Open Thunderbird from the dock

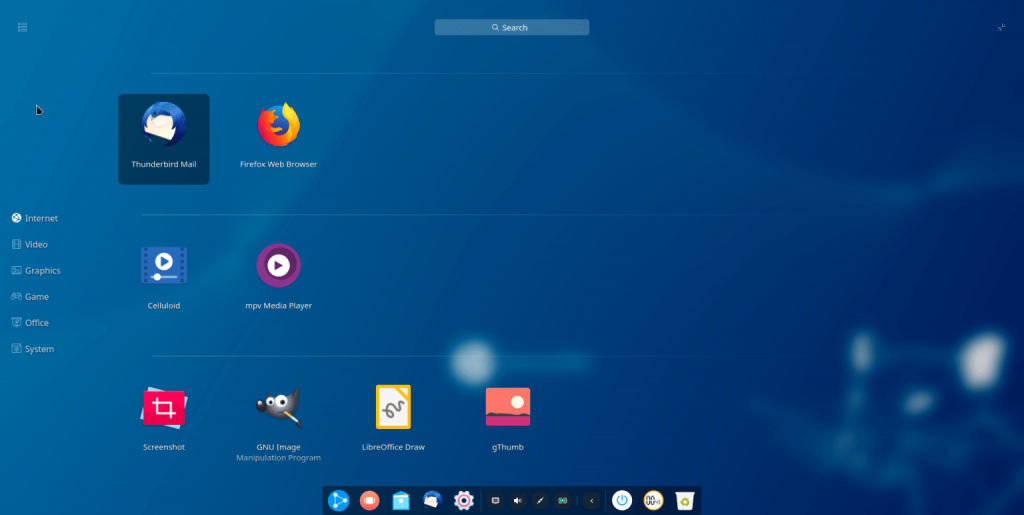432,501
